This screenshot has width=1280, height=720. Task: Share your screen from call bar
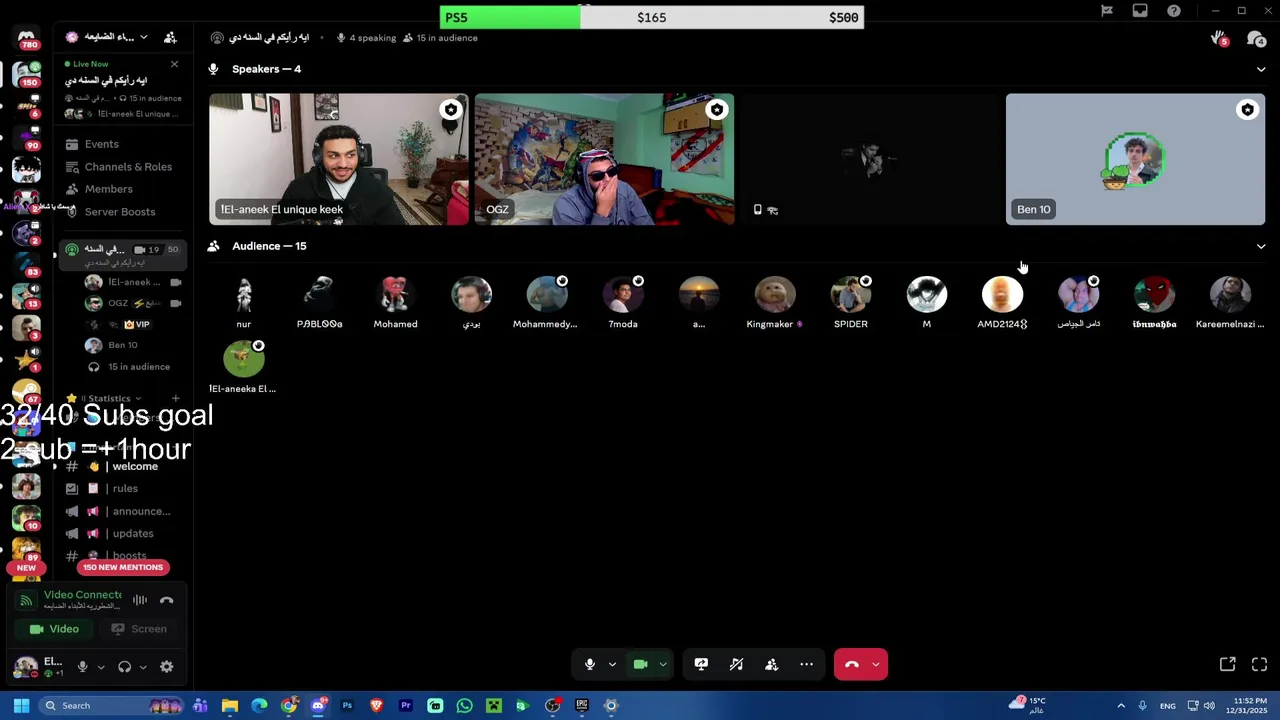coord(701,664)
